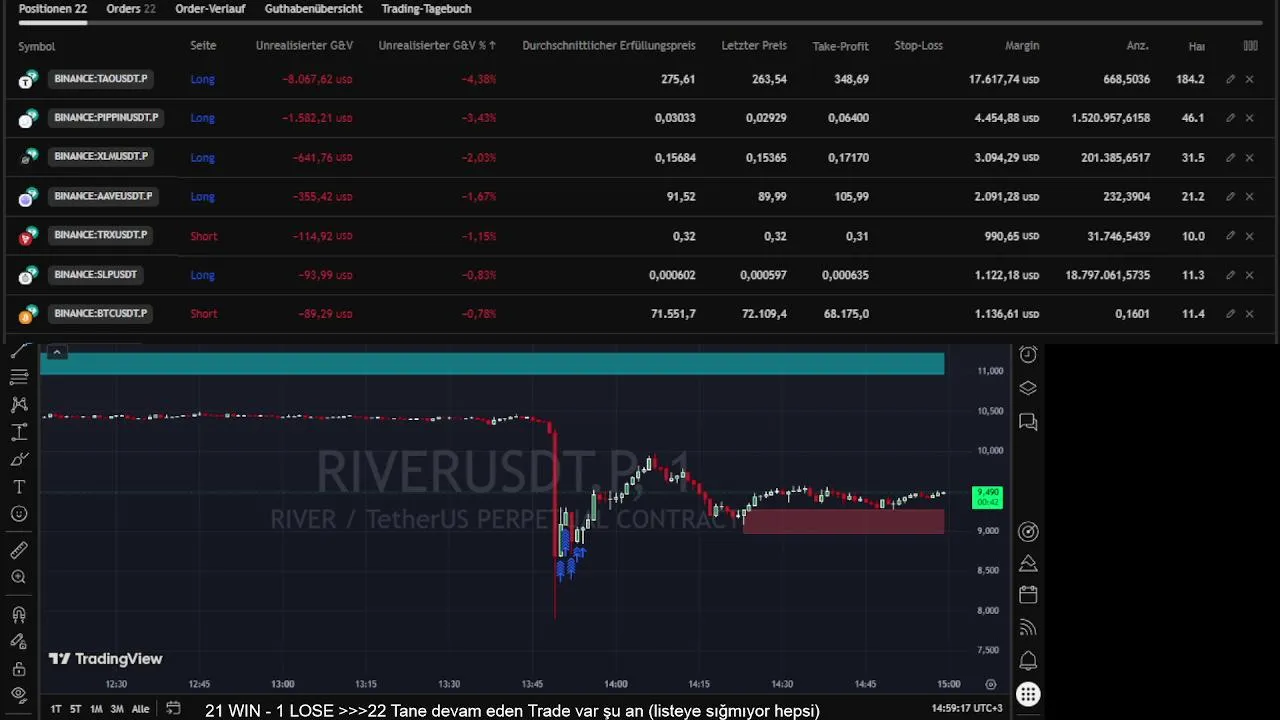Select the BINANCE:BTCUSDT.P symbol

[x=101, y=314]
